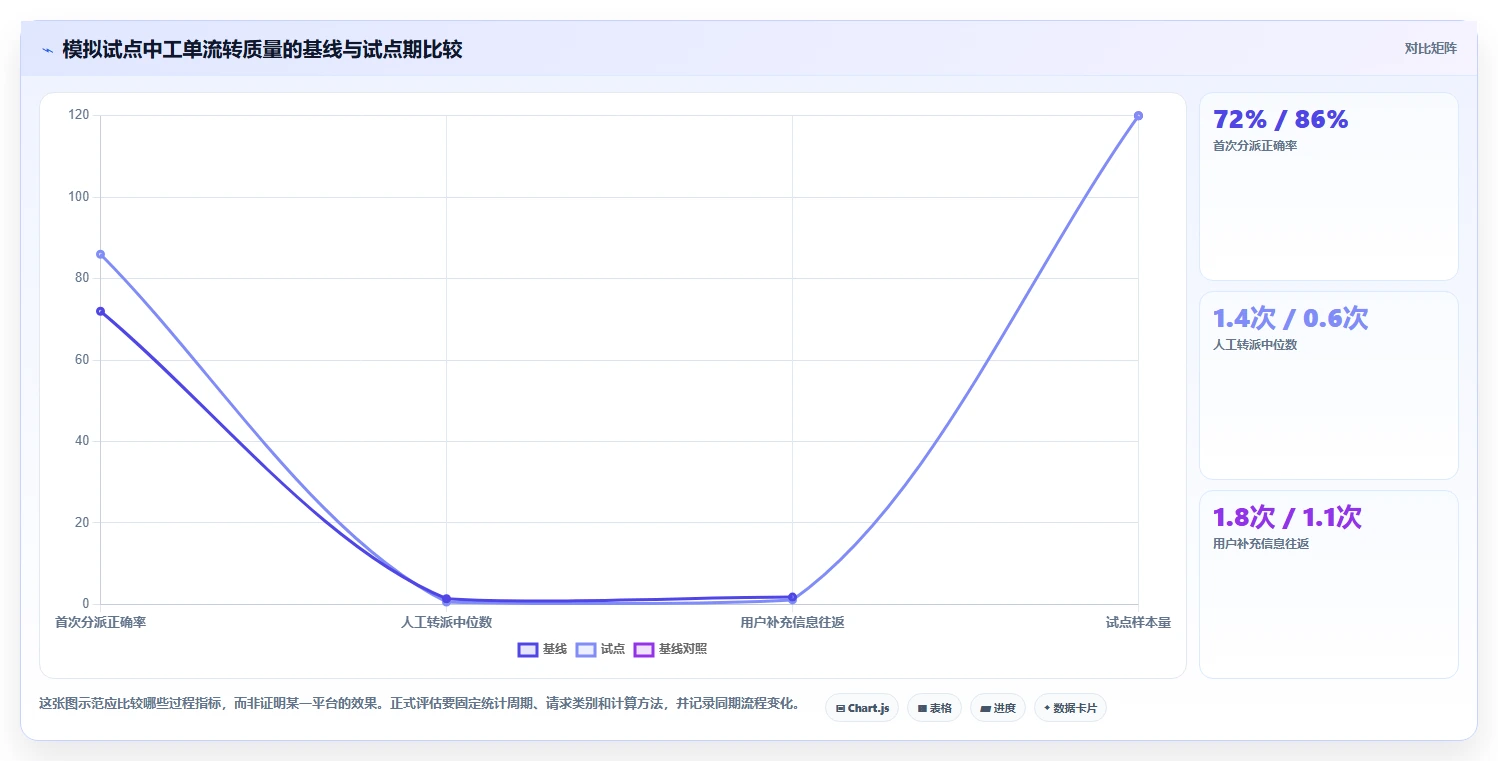Click the 用户补充信息往返 x-axis label
This screenshot has height=761, width=1498.
(792, 622)
